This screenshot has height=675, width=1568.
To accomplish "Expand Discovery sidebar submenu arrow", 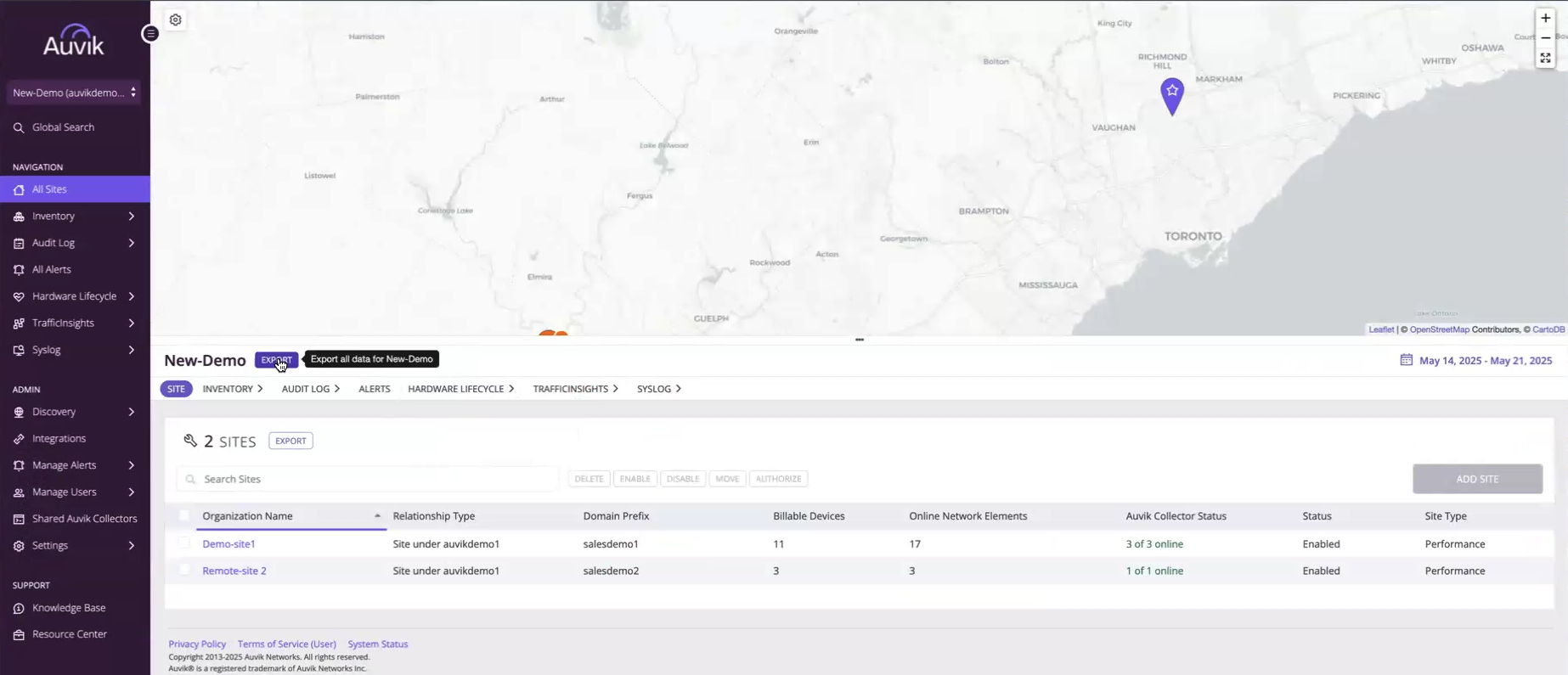I will (132, 412).
